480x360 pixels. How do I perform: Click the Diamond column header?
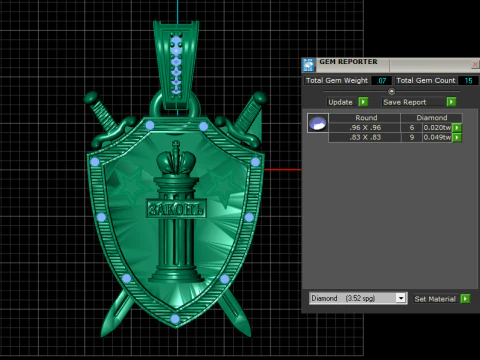coord(432,118)
